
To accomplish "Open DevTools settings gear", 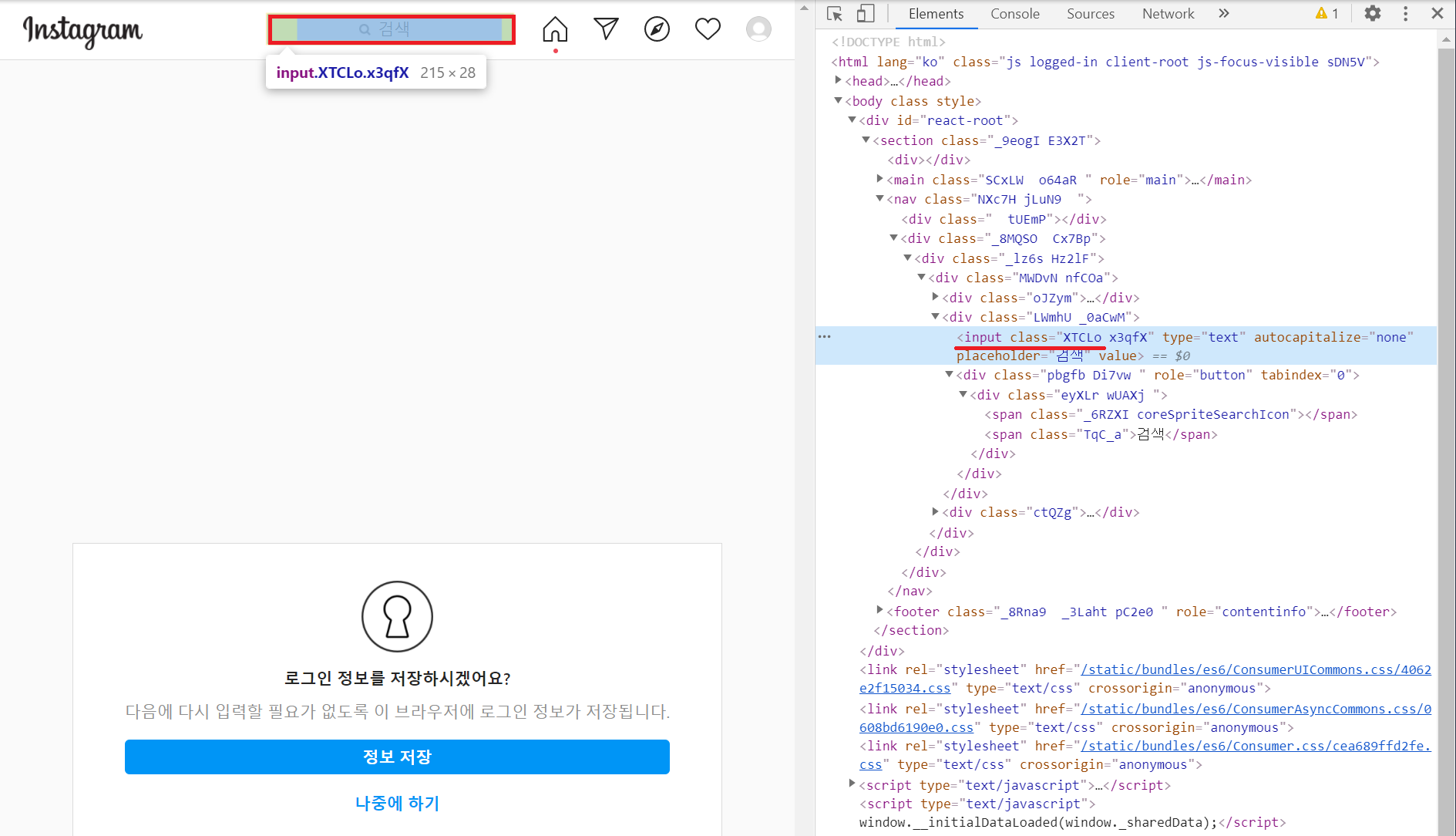I will click(x=1372, y=14).
